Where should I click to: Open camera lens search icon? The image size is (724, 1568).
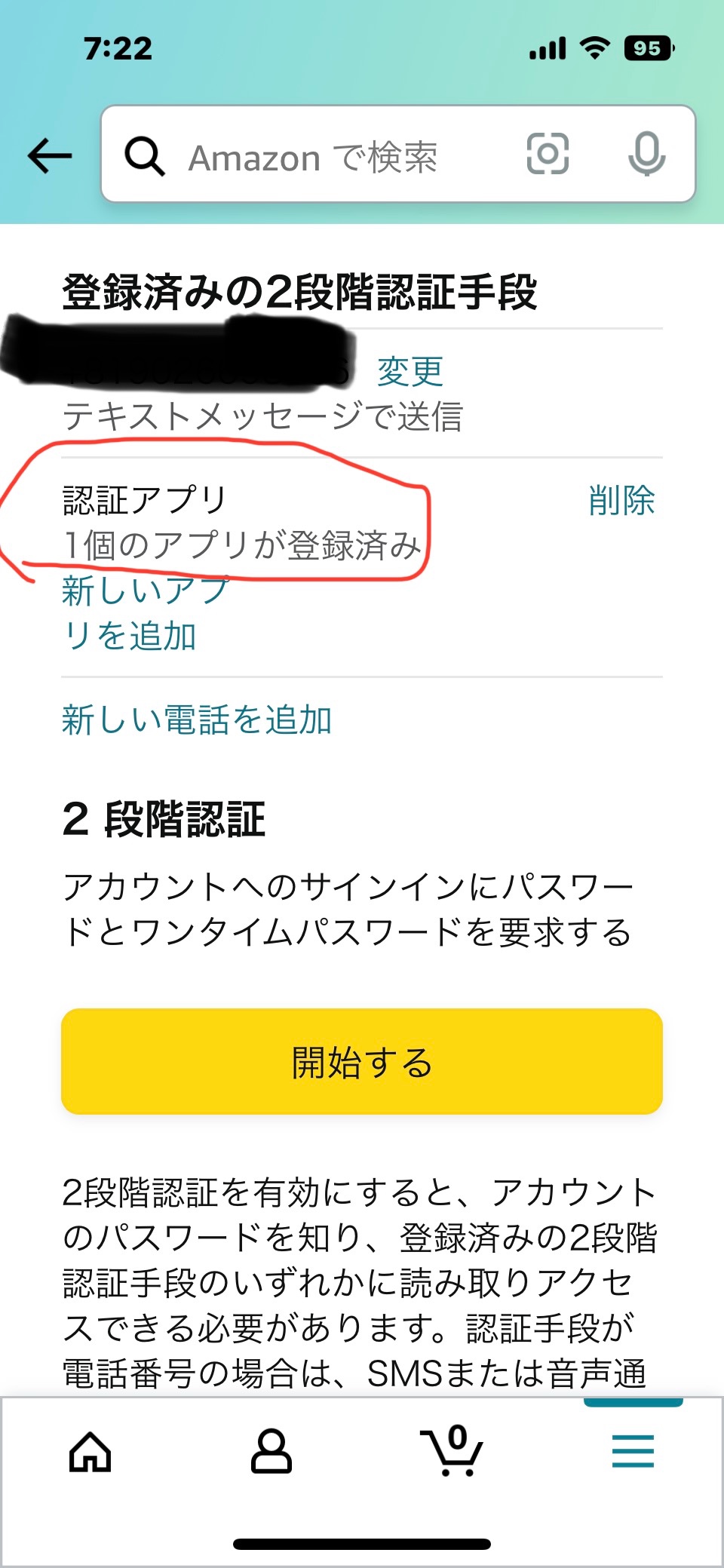point(547,154)
